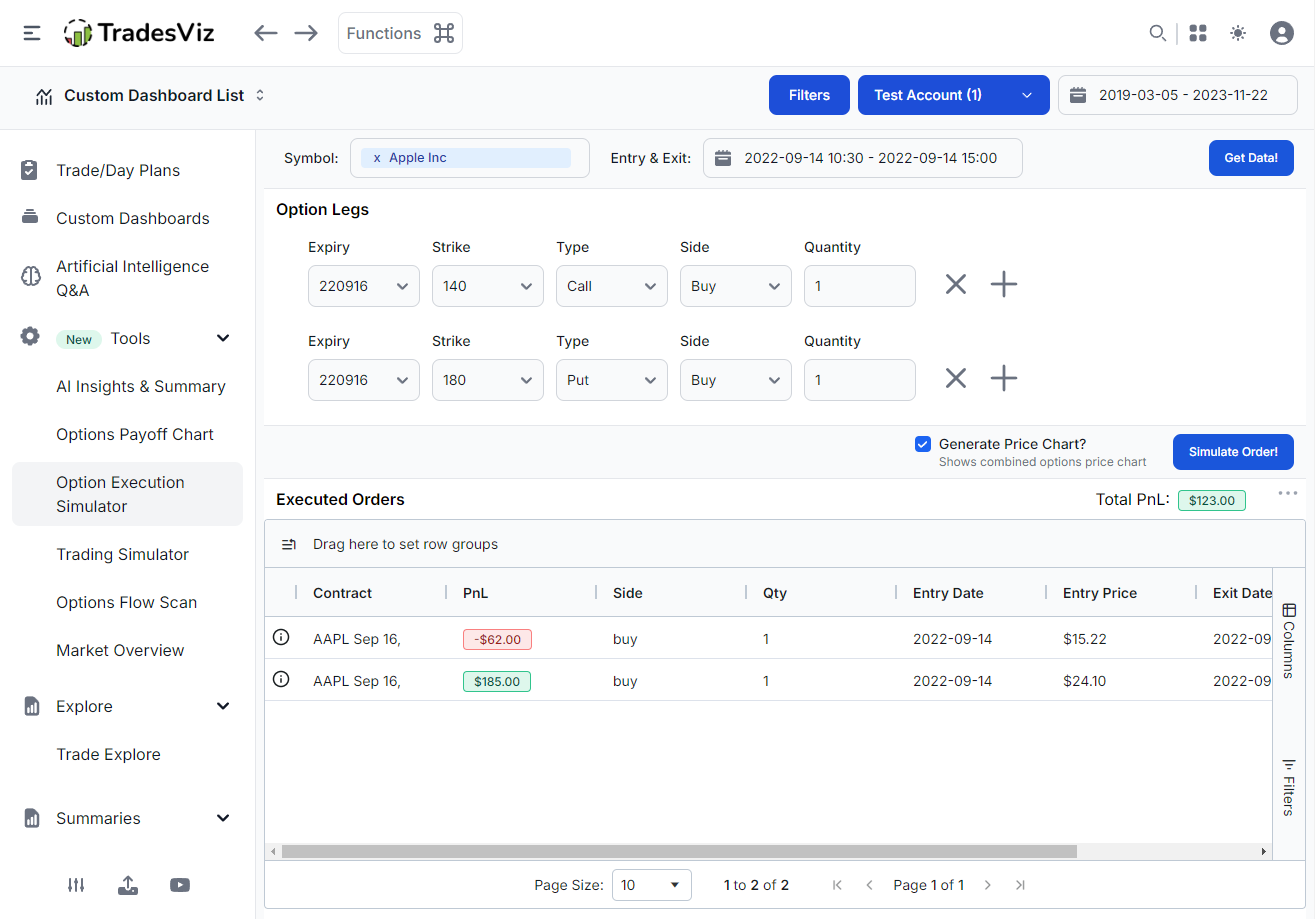Select Trading Simulator
Viewport: 1315px width, 919px height.
[123, 554]
